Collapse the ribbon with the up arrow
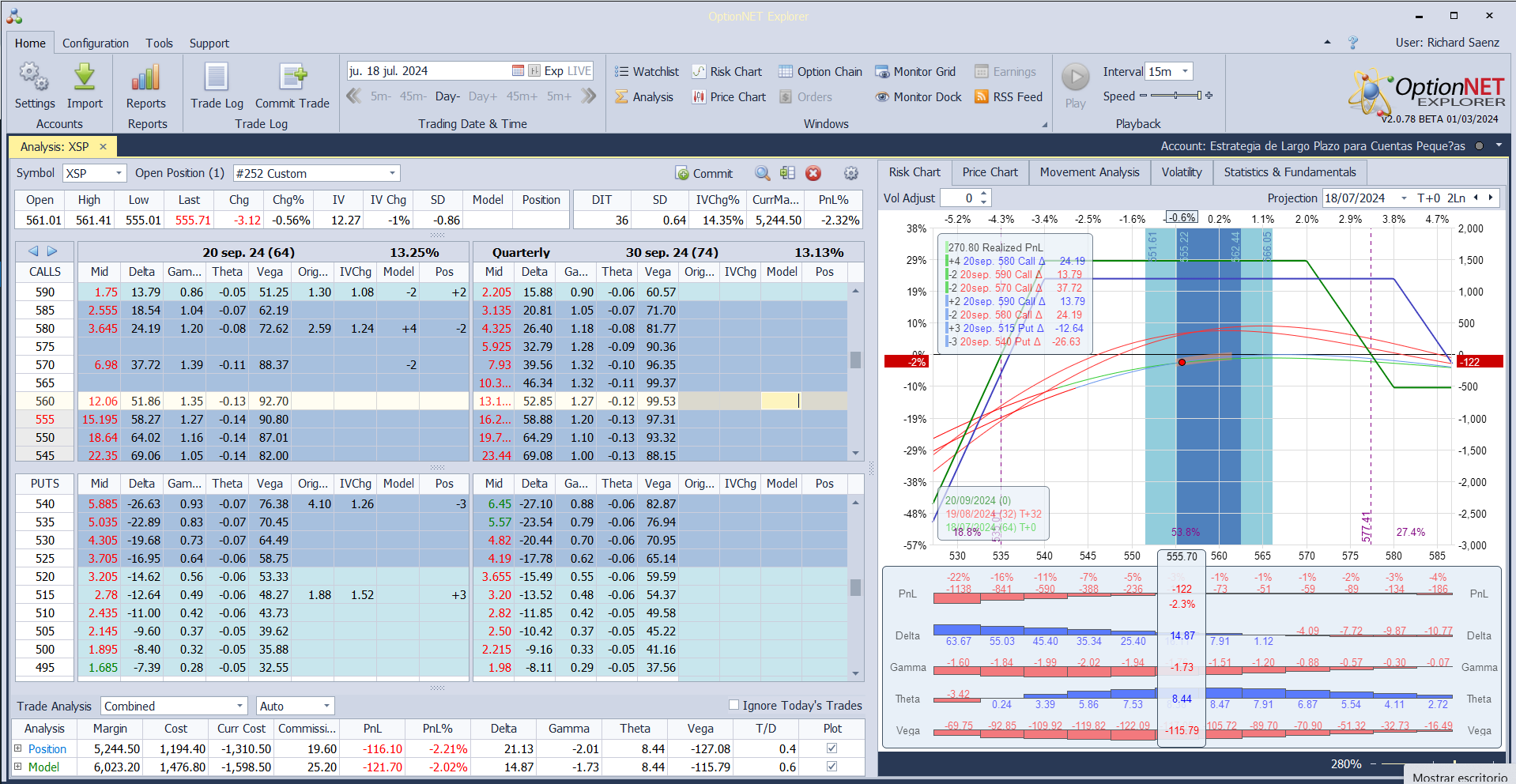The width and height of the screenshot is (1516, 784). tap(1327, 42)
